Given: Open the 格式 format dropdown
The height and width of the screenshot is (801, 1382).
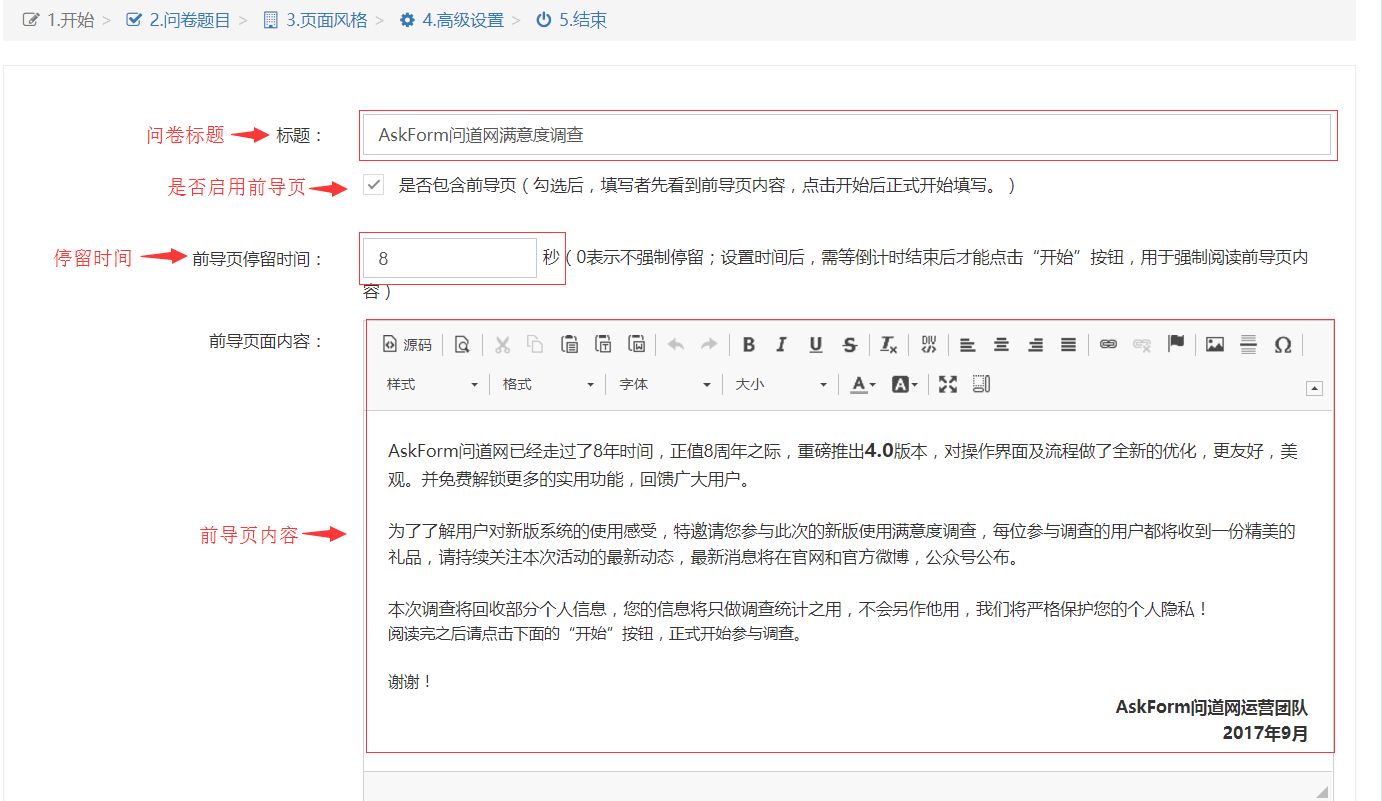Looking at the screenshot, I should 548,384.
